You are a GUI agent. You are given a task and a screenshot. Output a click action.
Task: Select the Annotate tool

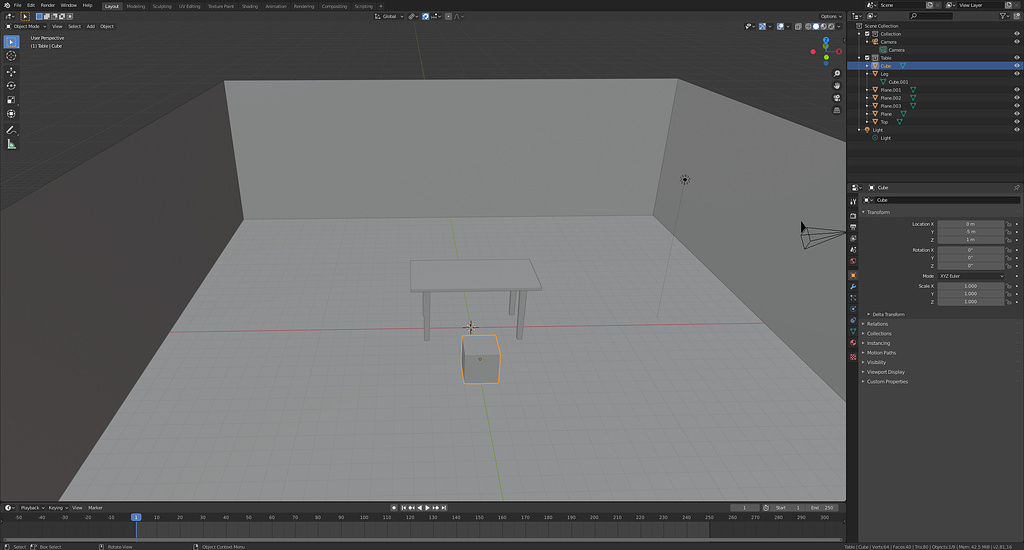(11, 130)
